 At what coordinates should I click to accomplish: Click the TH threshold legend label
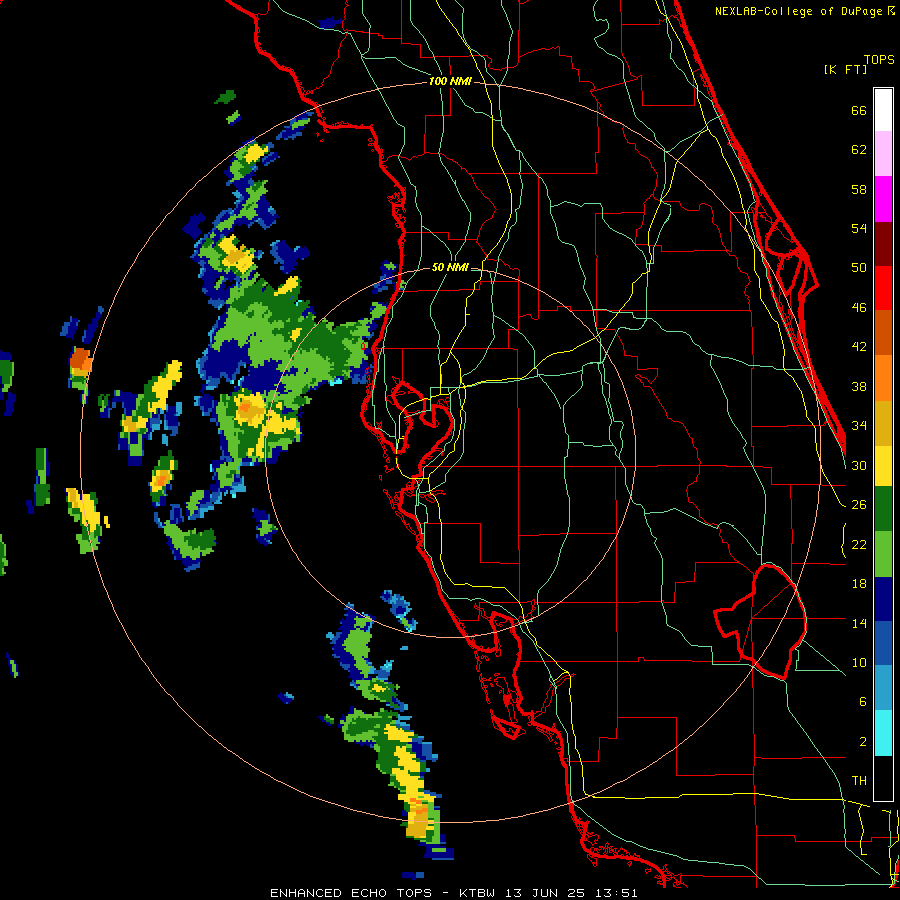(859, 781)
